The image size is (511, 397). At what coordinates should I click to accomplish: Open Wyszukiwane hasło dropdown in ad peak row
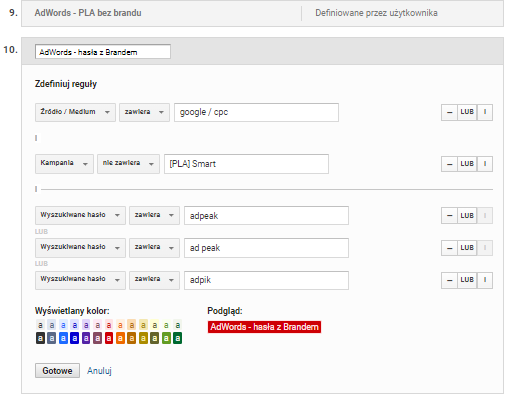pyautogui.click(x=80, y=248)
